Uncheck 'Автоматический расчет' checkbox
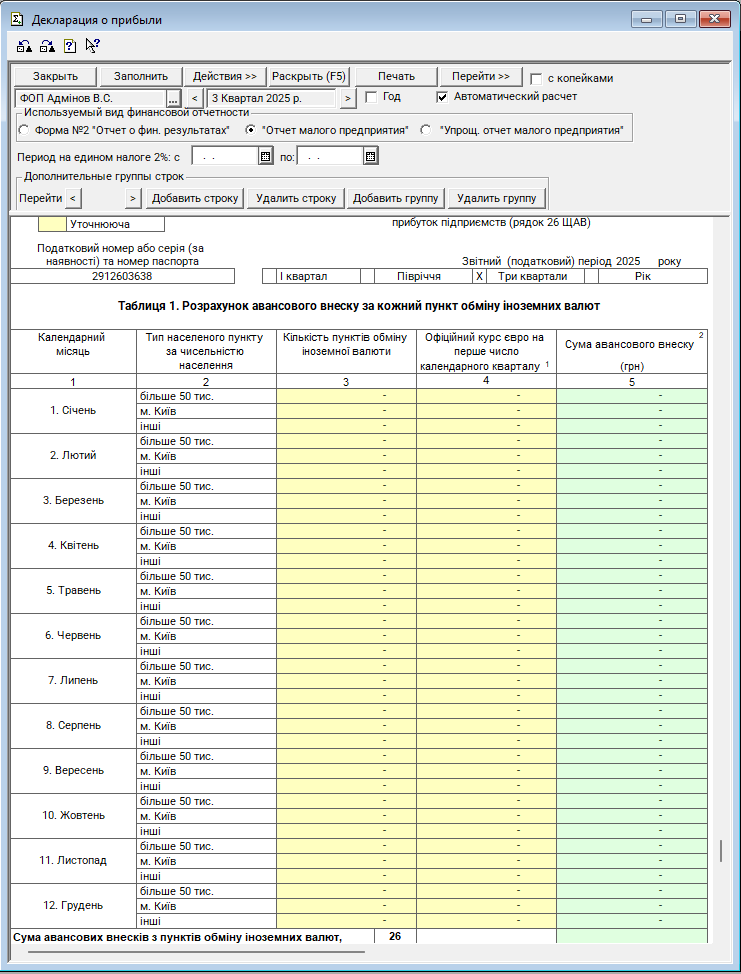 coord(443,97)
